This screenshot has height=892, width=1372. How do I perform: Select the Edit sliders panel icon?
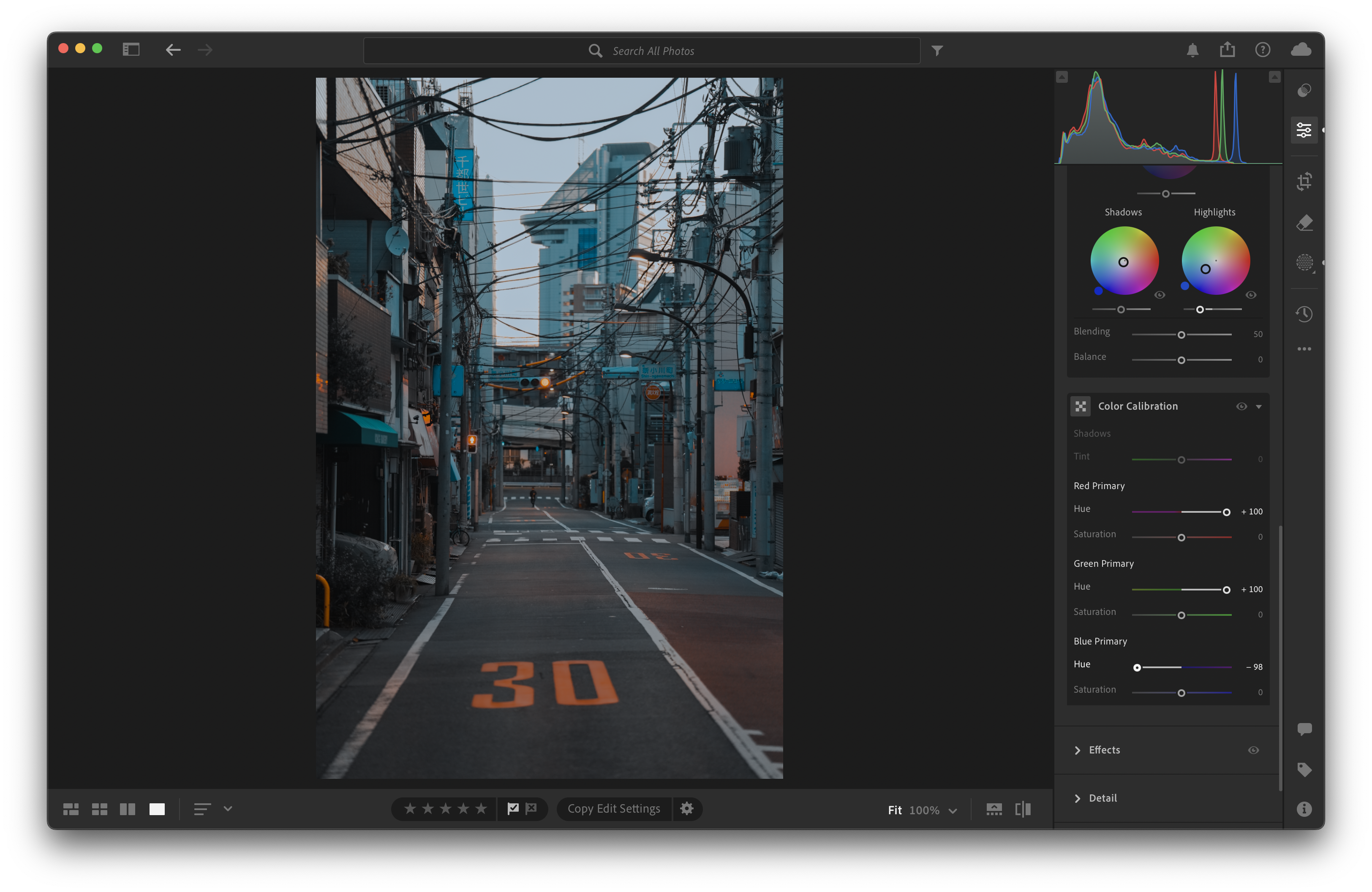(1304, 130)
